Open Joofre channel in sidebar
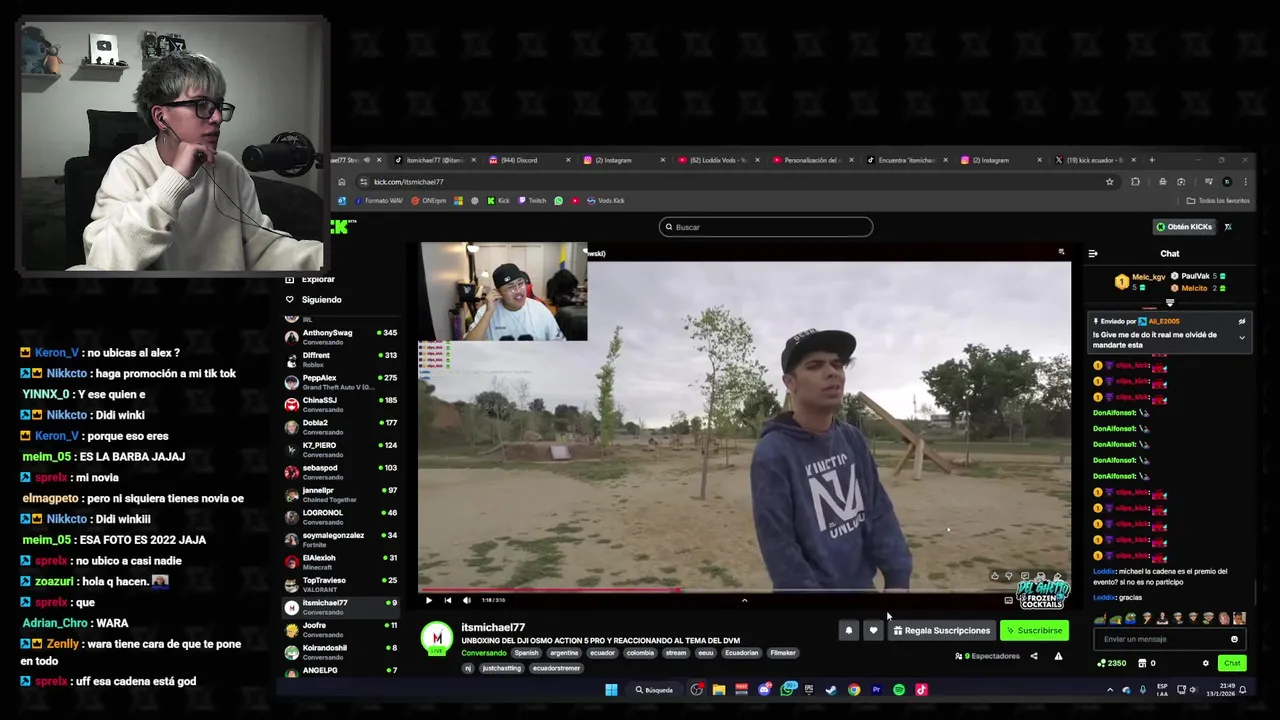The height and width of the screenshot is (720, 1280). point(340,630)
